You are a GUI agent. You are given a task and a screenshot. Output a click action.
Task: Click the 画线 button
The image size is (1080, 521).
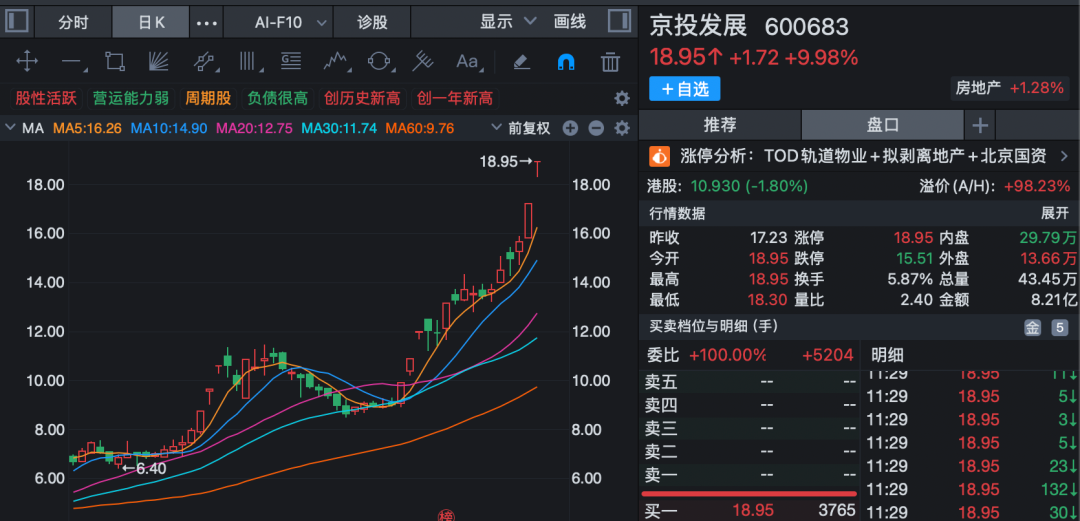570,21
